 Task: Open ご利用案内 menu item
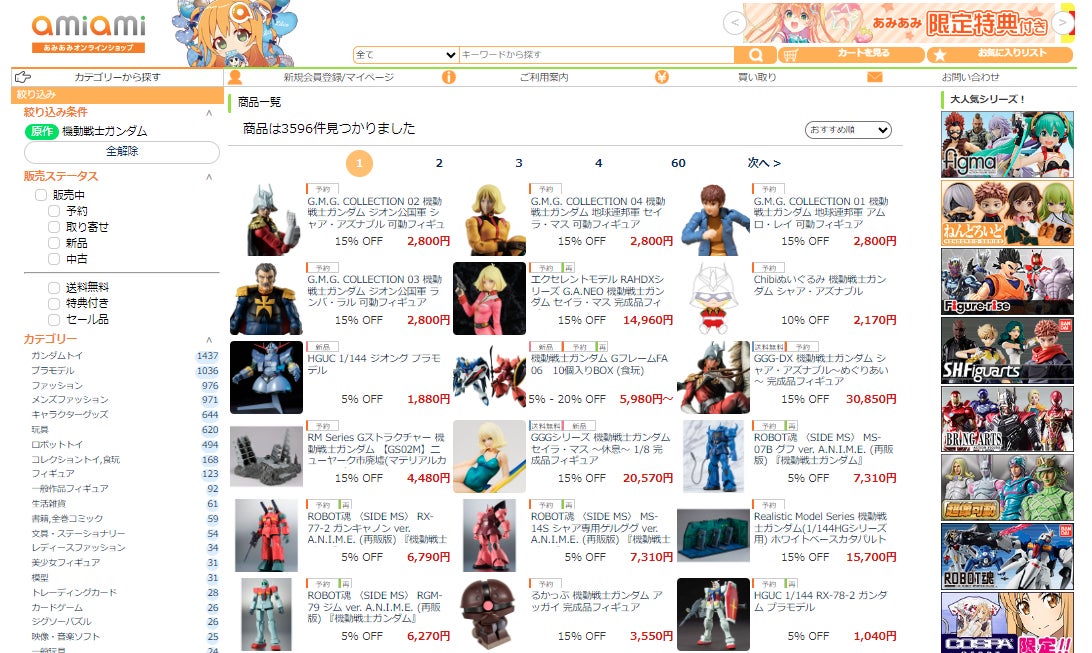click(x=544, y=77)
